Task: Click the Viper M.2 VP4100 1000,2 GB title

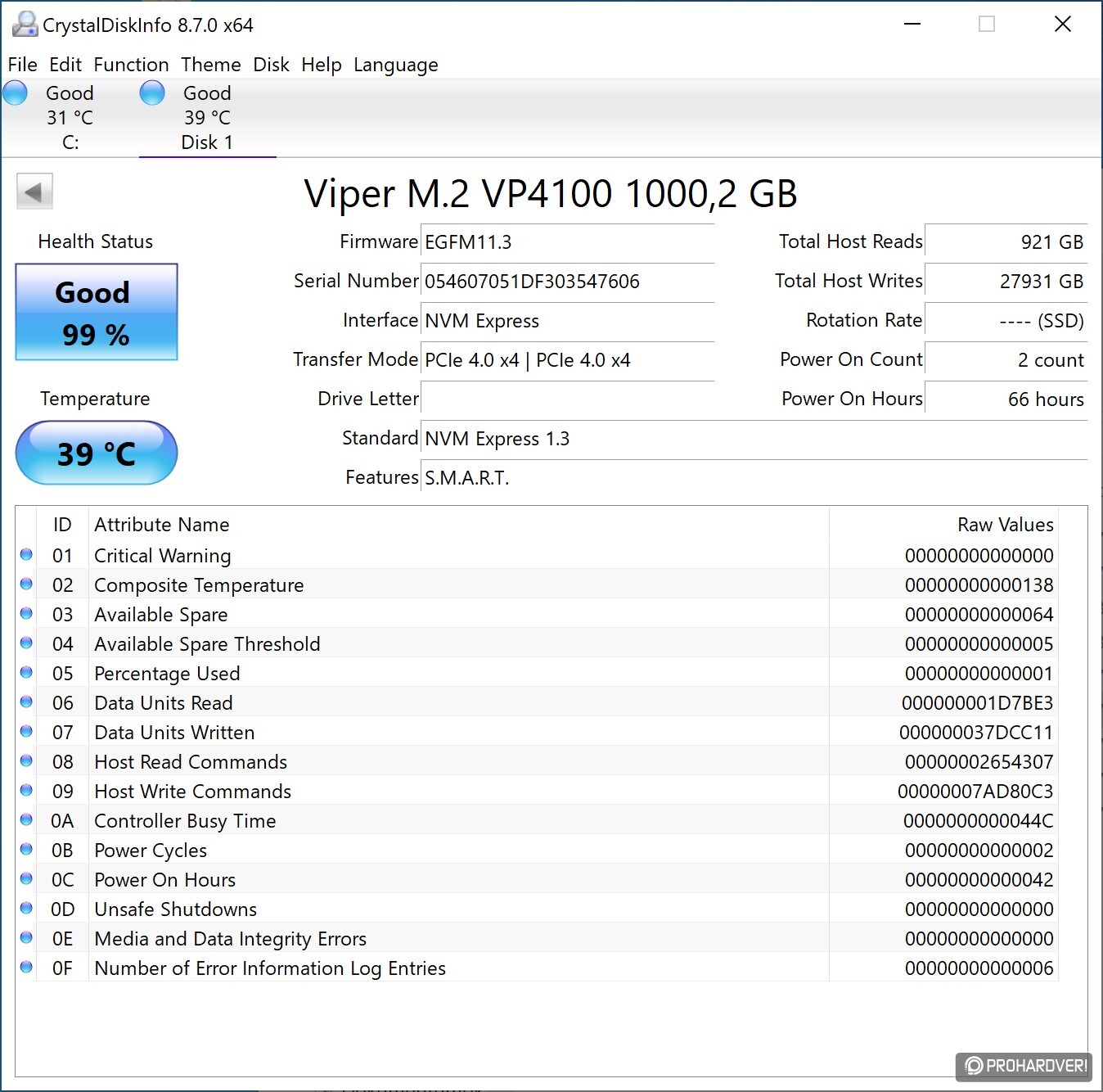Action: (551, 194)
